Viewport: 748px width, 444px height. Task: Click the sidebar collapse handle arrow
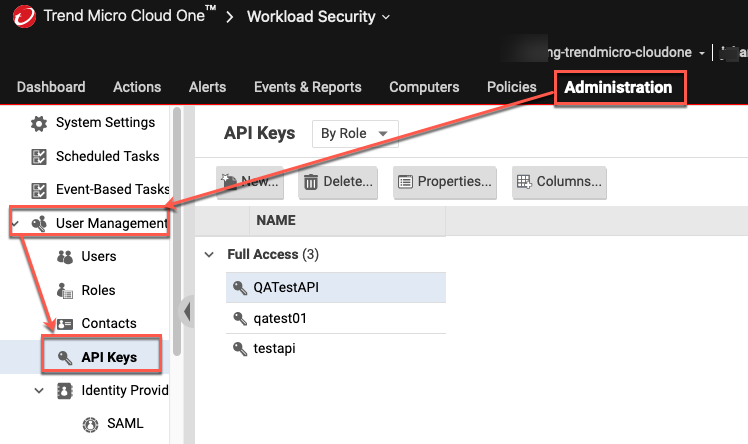188,312
